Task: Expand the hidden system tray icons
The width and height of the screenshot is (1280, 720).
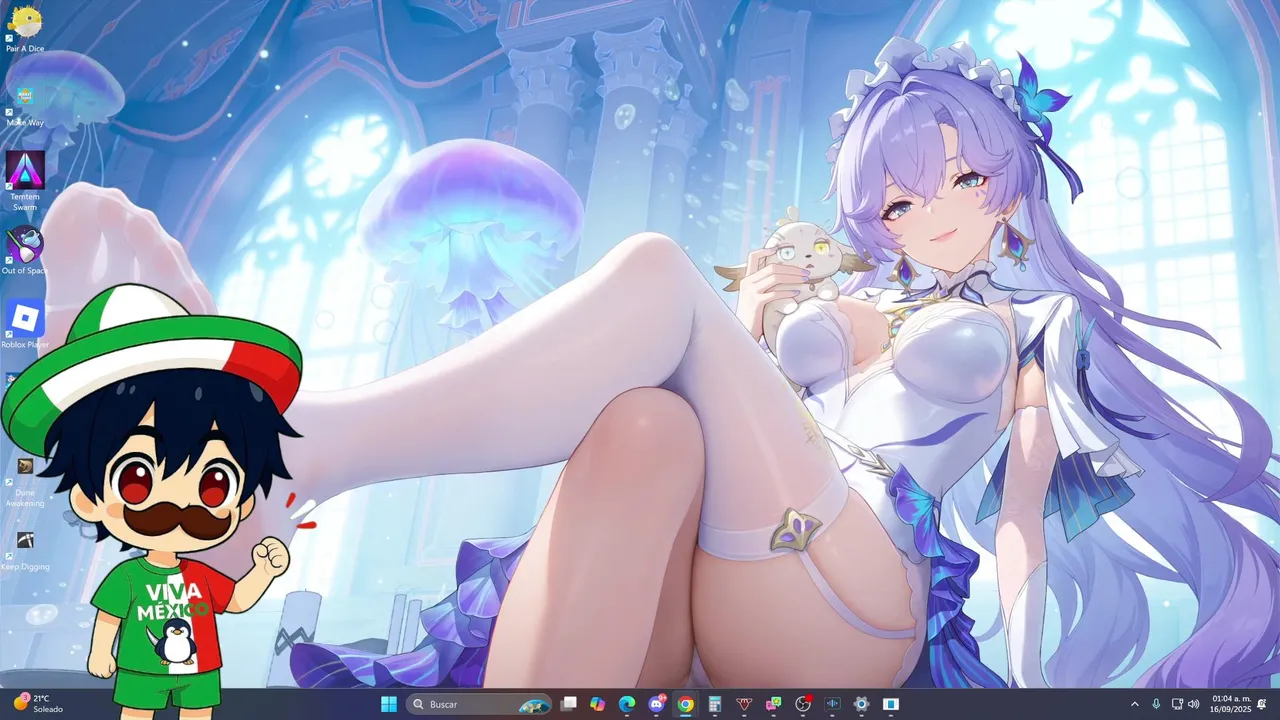Action: point(1135,704)
